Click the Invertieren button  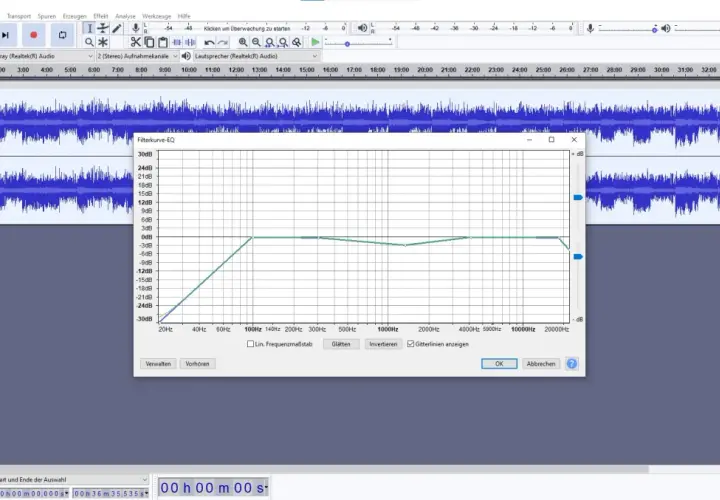tap(383, 344)
